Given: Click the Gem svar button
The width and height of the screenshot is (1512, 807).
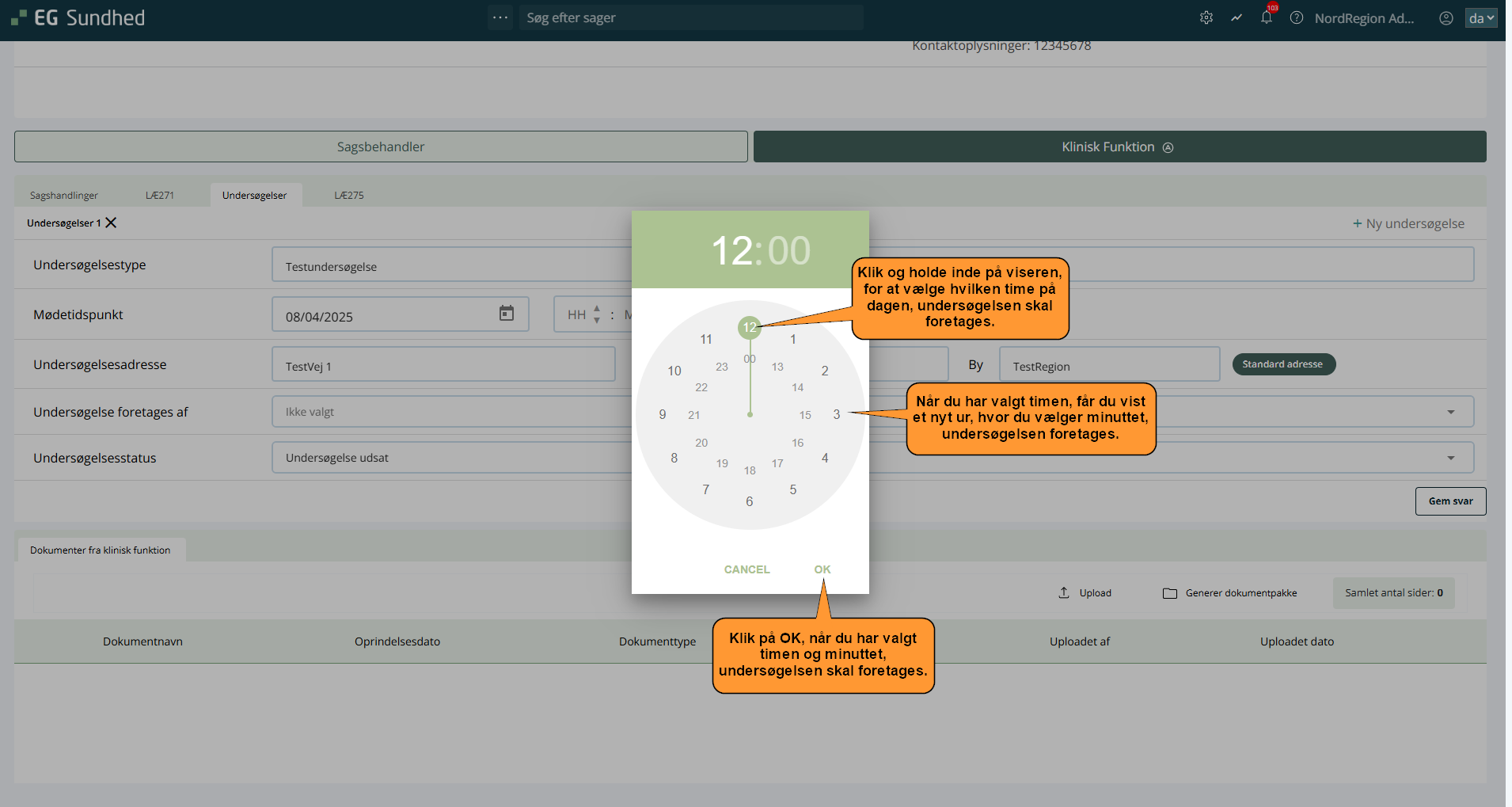Looking at the screenshot, I should pyautogui.click(x=1450, y=501).
